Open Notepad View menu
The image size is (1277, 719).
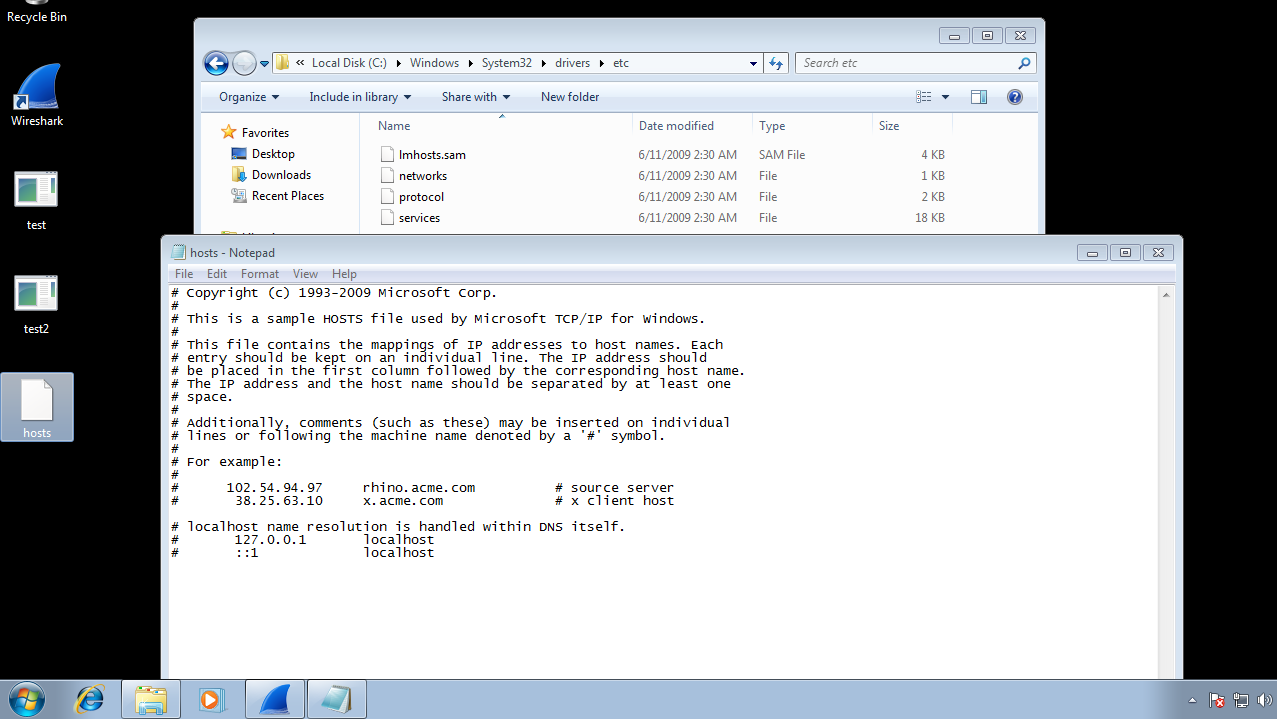point(305,274)
